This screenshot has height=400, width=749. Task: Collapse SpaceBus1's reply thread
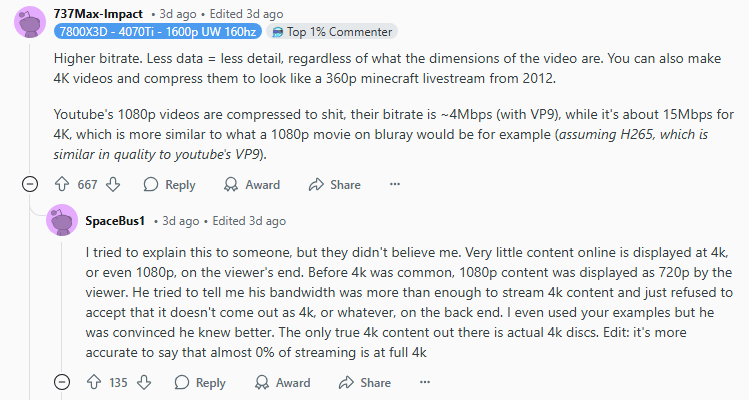point(62,382)
